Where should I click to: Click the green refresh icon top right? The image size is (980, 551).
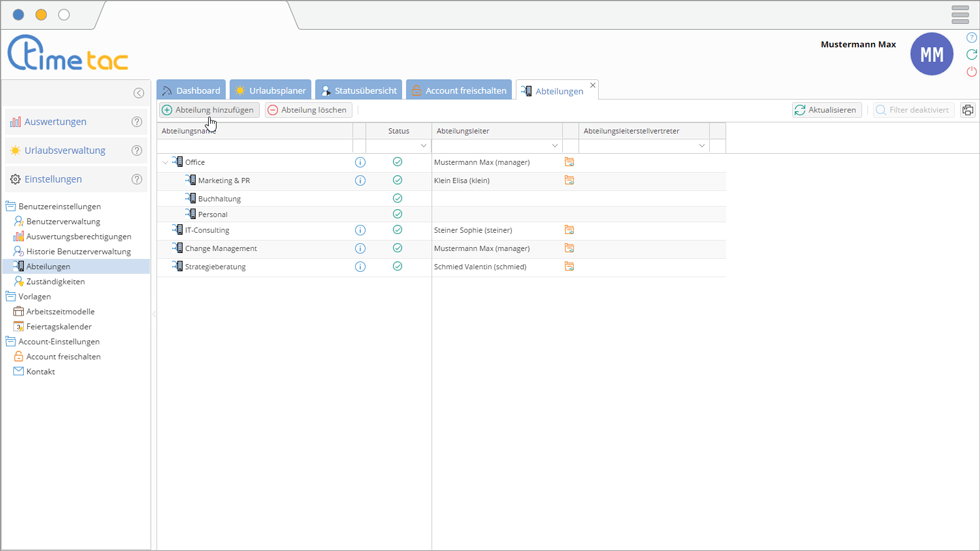[x=971, y=55]
